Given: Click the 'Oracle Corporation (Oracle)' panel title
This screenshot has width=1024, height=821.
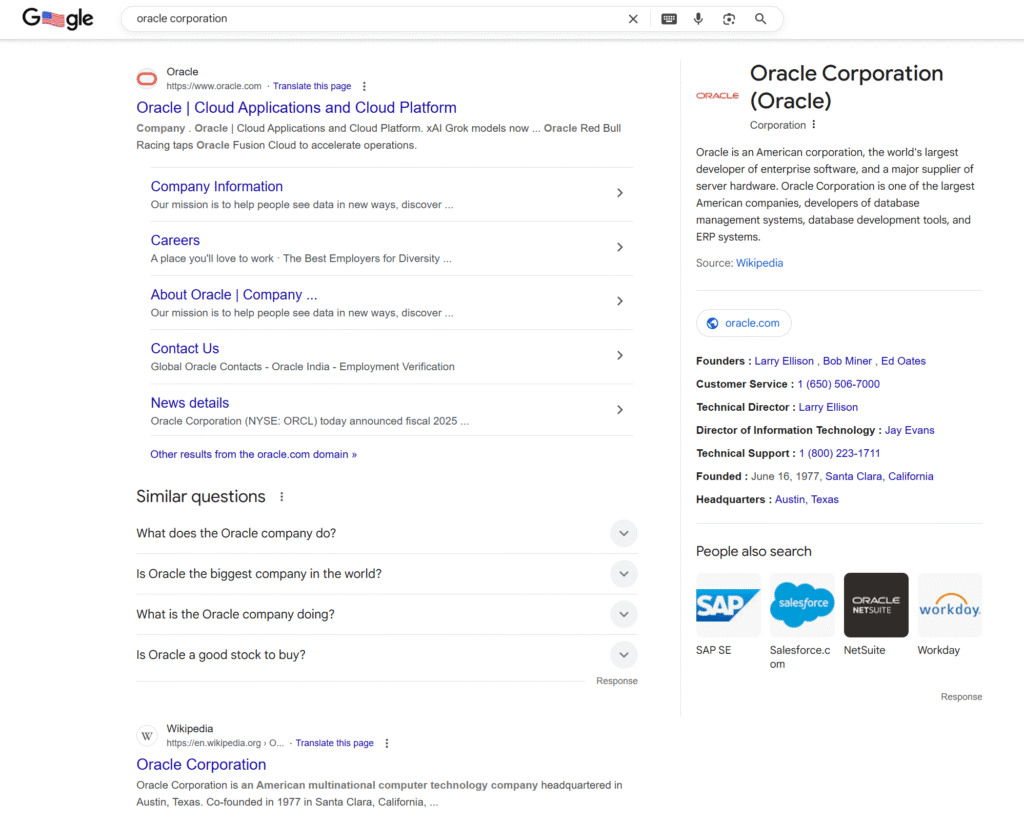Looking at the screenshot, I should click(846, 87).
